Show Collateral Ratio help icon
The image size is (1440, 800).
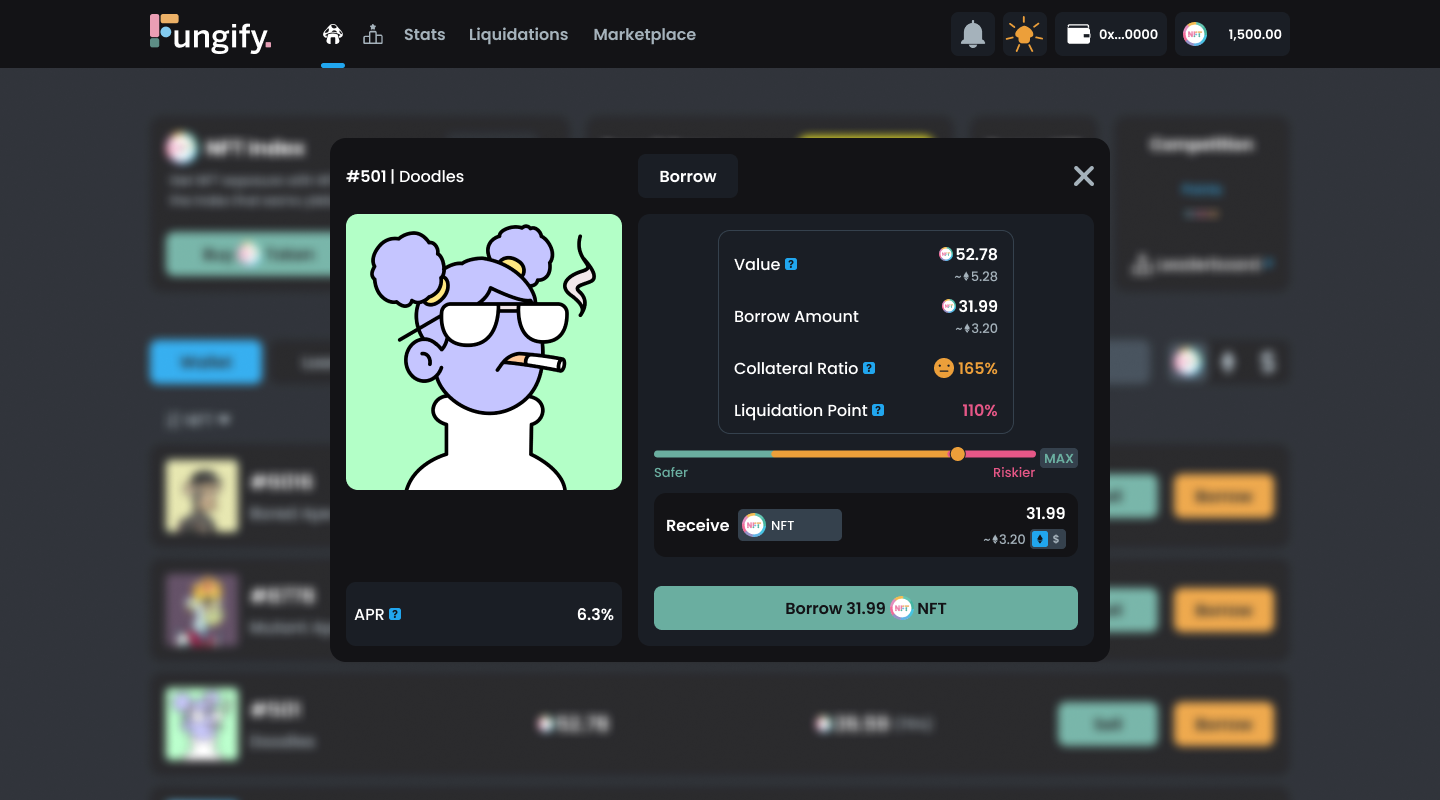(869, 368)
